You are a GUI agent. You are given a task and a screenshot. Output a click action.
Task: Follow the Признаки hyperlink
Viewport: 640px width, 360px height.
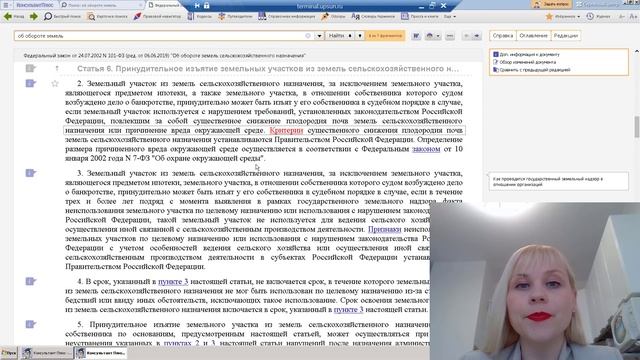point(384,229)
